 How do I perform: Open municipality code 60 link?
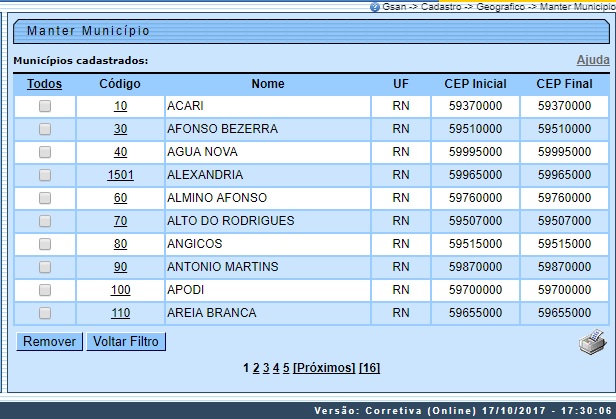120,198
